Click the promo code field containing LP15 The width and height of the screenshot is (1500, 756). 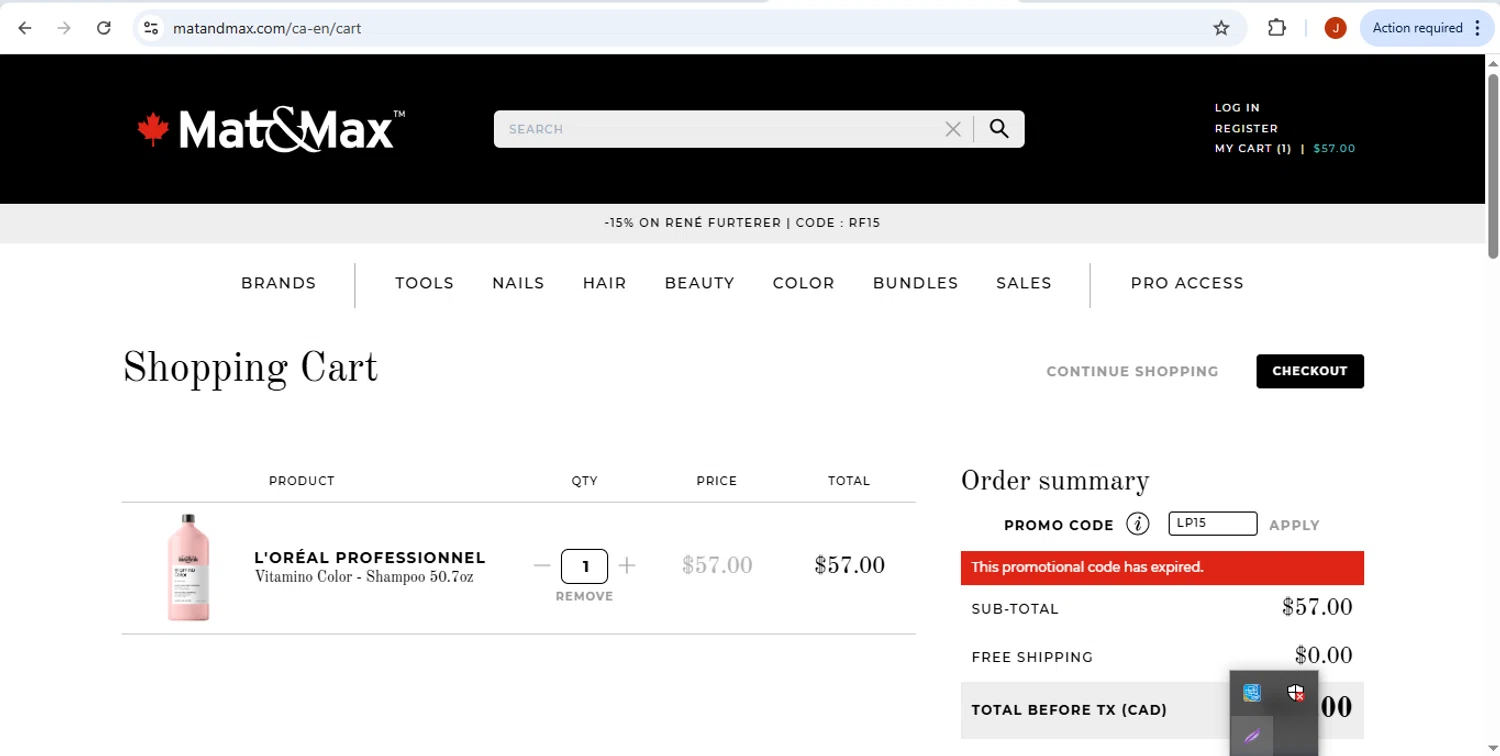pyautogui.click(x=1213, y=523)
